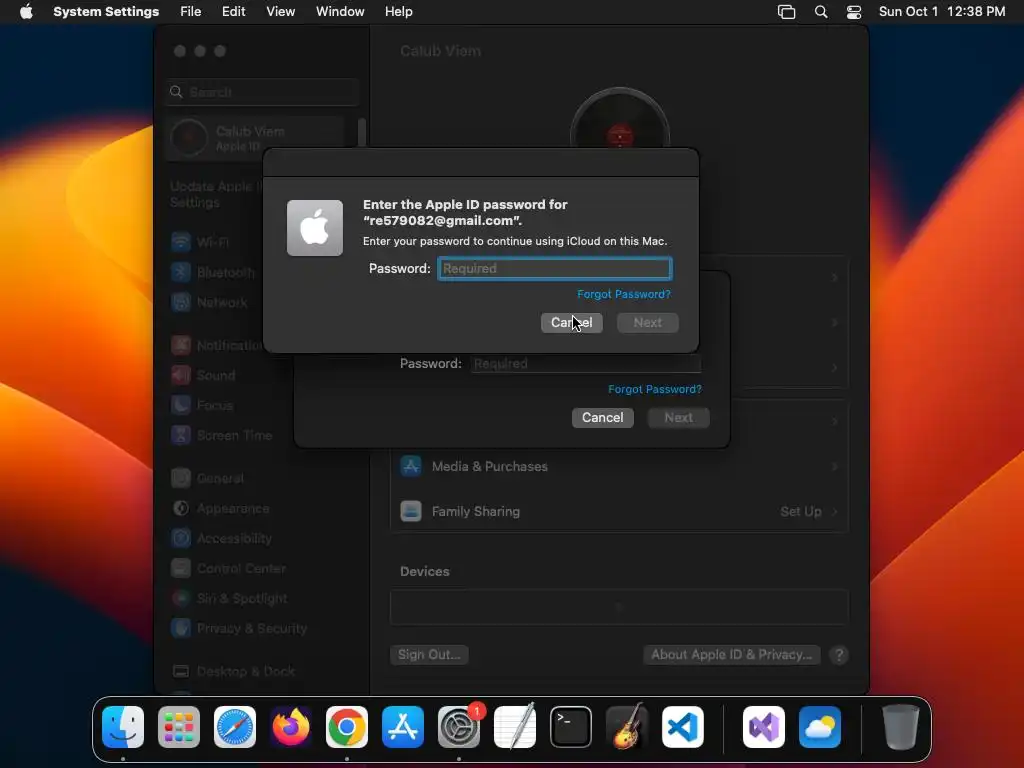Screen dimensions: 1024x768
Task: Launch Firefox from the Dock
Action: point(291,727)
